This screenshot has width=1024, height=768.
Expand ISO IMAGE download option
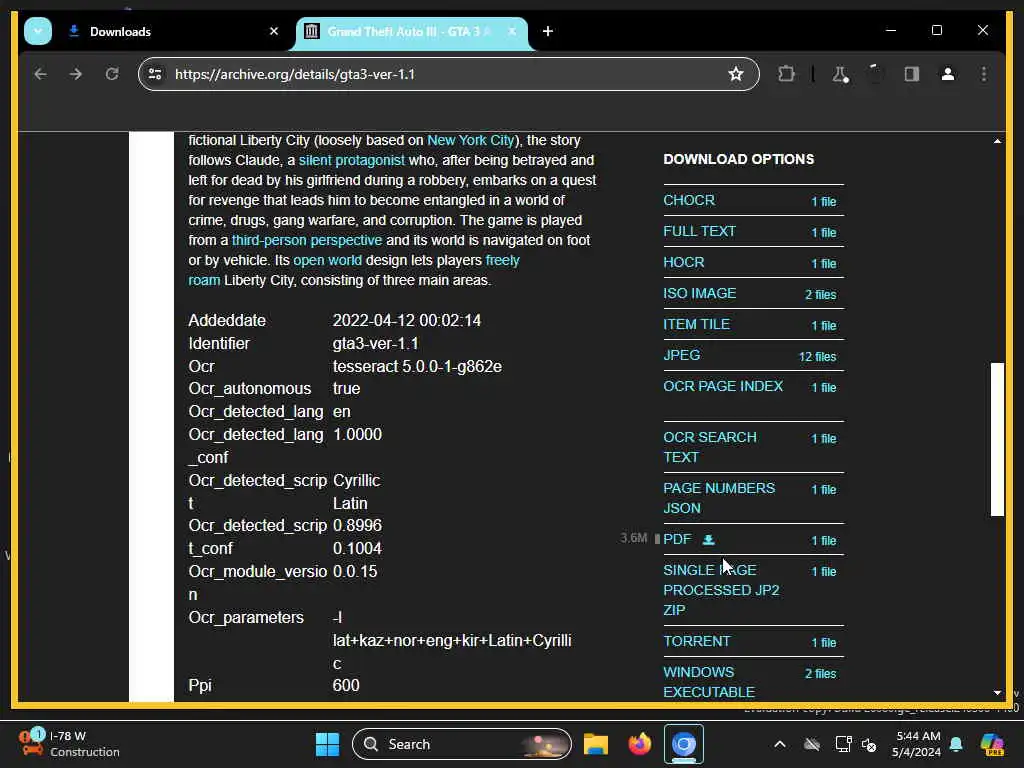(x=699, y=293)
